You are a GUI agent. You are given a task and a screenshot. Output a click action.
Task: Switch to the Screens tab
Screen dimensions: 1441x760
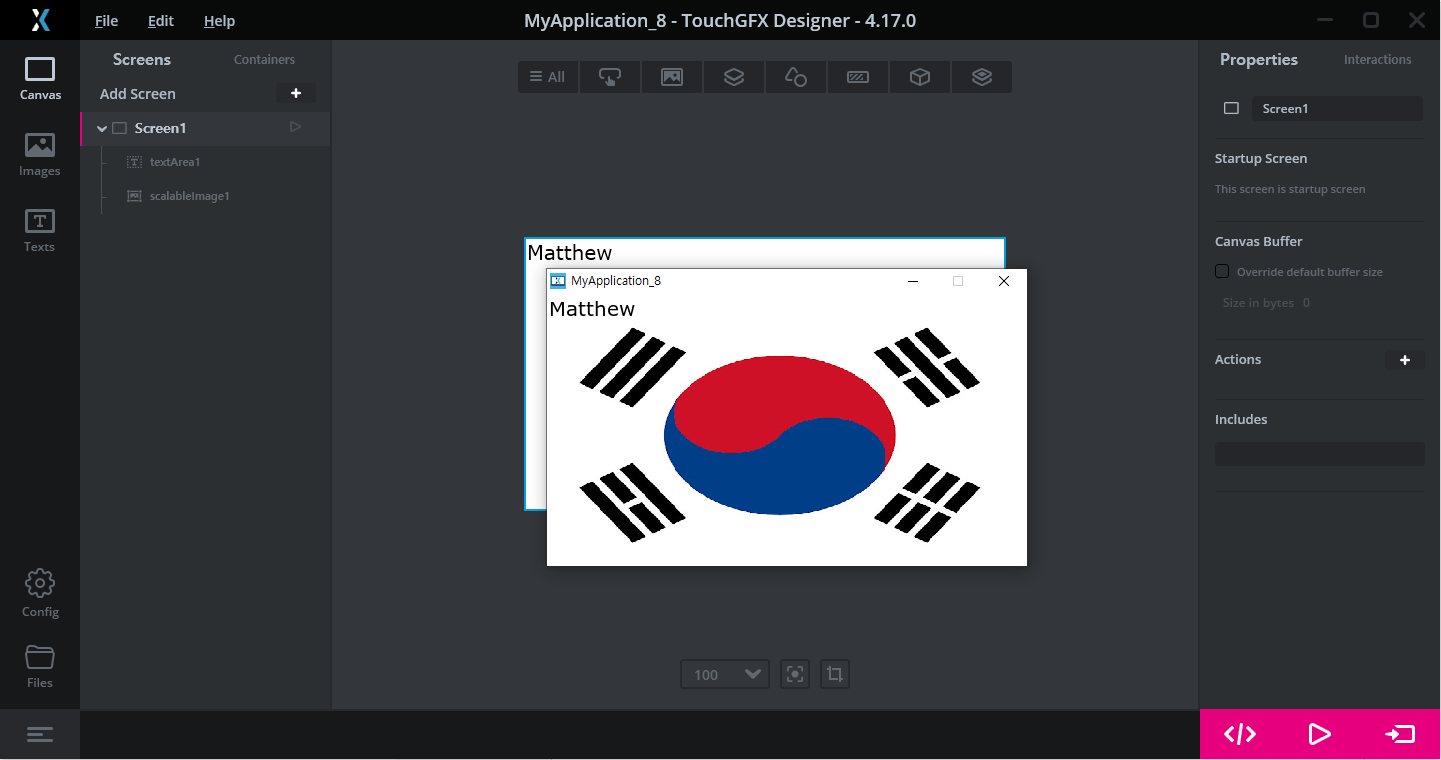coord(142,59)
